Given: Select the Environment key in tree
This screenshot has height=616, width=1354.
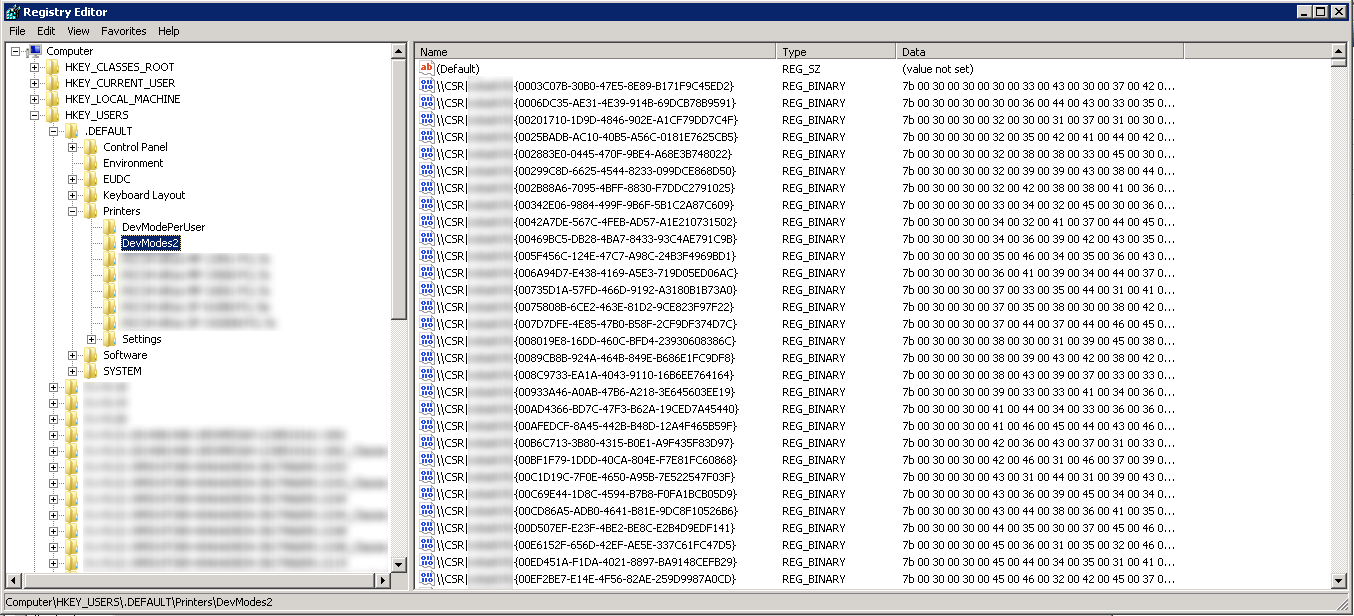Looking at the screenshot, I should click(x=133, y=163).
